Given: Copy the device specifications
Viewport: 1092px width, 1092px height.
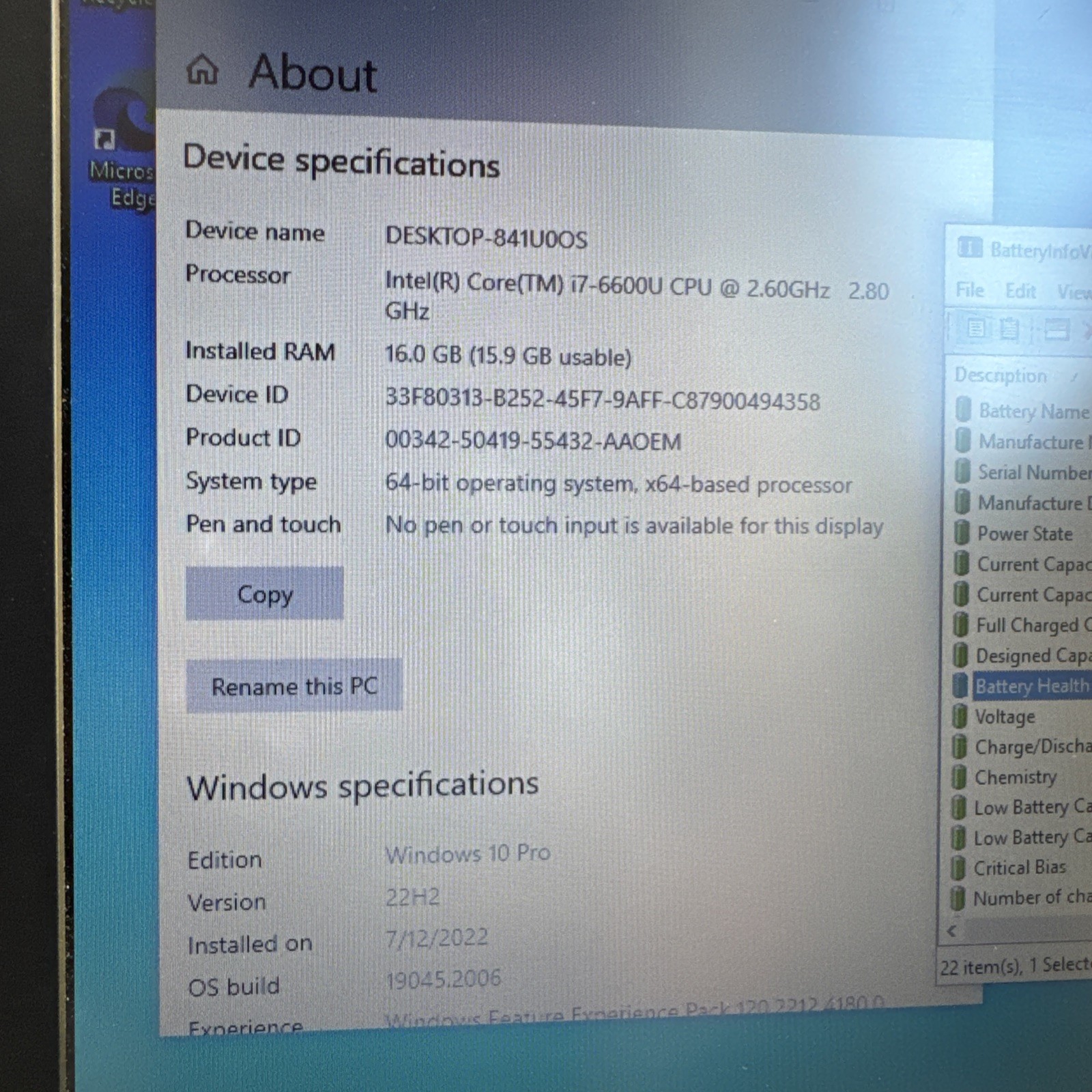Looking at the screenshot, I should [x=265, y=593].
